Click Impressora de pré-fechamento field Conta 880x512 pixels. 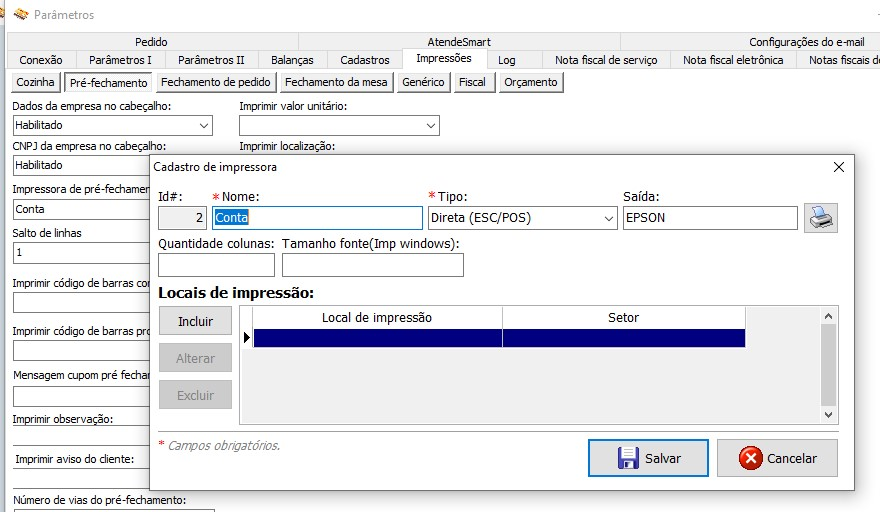(x=82, y=209)
